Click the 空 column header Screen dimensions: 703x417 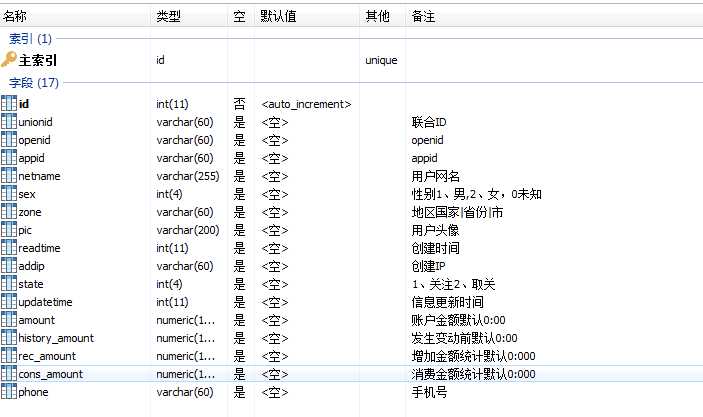pos(239,17)
